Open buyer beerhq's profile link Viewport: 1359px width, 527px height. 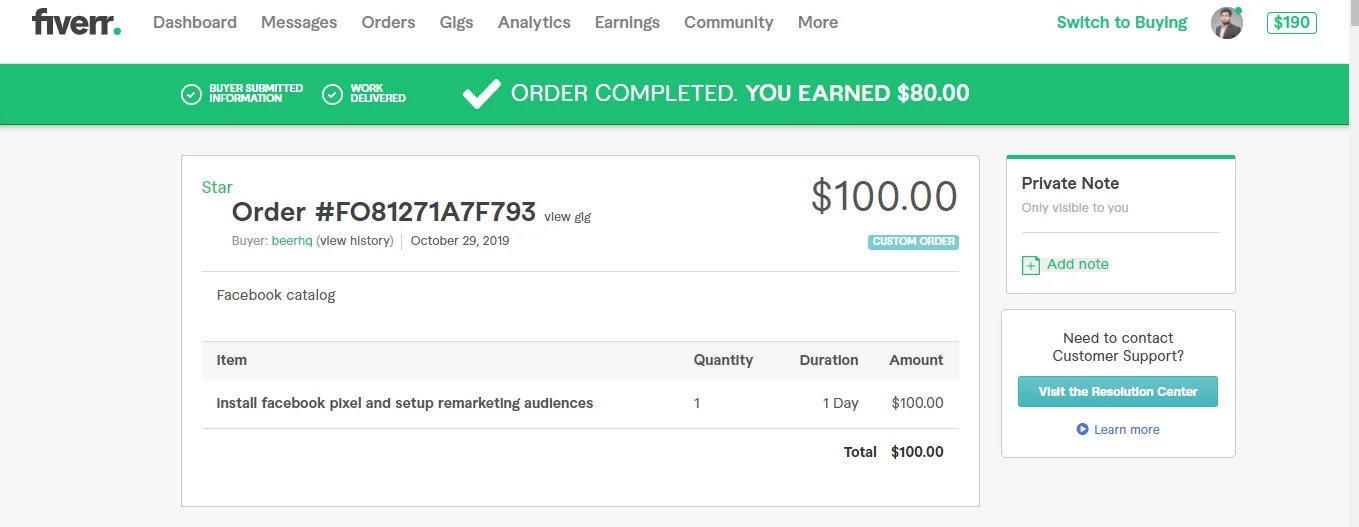[291, 241]
